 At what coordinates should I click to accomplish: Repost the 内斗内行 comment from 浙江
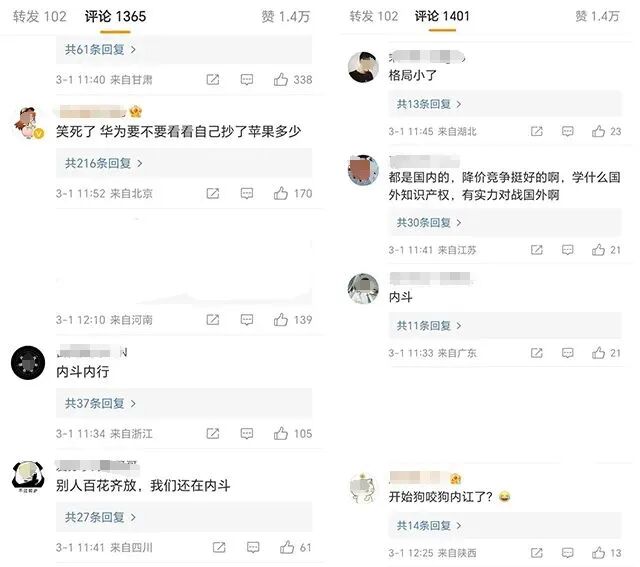pyautogui.click(x=213, y=433)
